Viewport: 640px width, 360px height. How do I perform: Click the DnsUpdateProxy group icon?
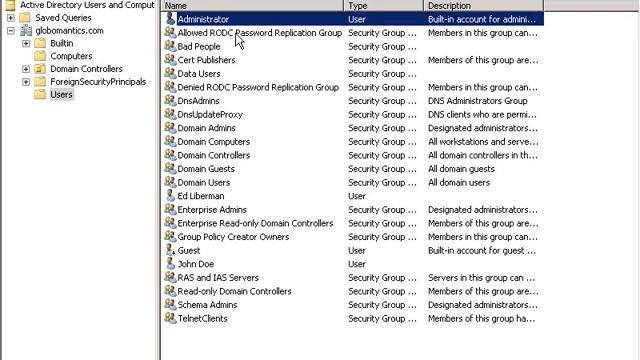click(x=170, y=114)
